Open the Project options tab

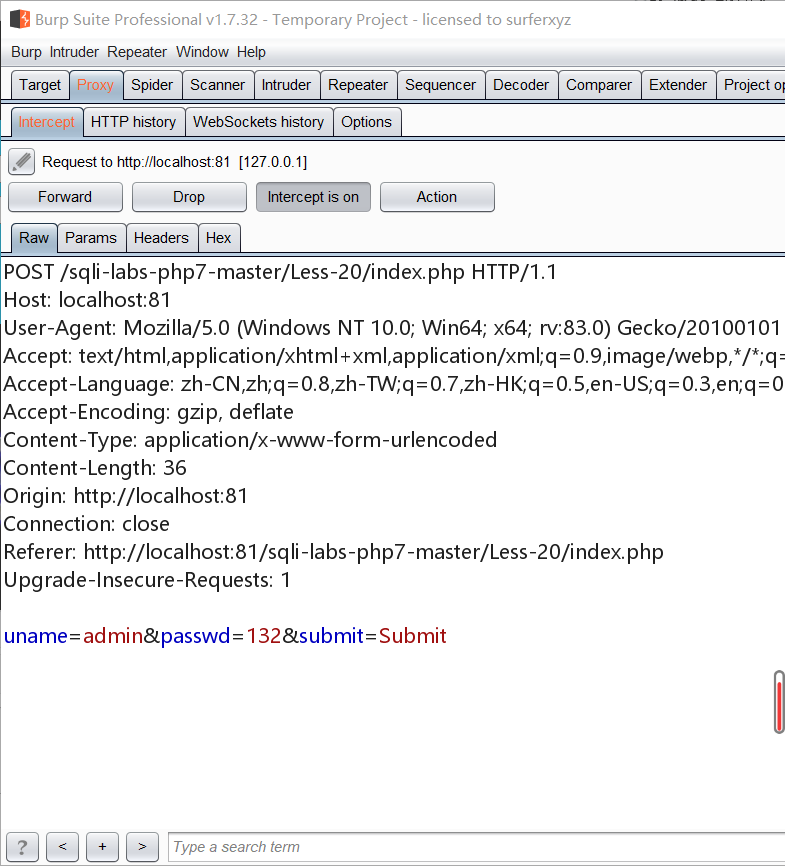click(x=751, y=85)
